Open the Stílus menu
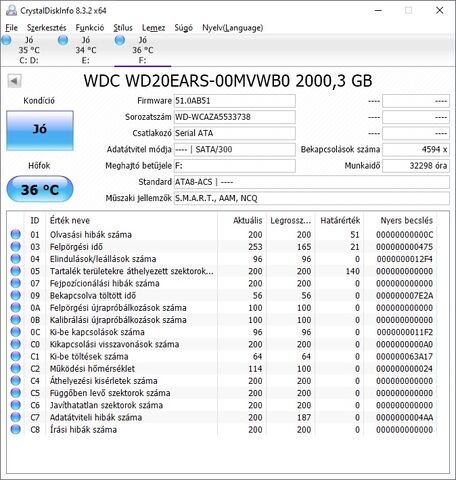Image resolution: width=456 pixels, height=480 pixels. [x=123, y=28]
